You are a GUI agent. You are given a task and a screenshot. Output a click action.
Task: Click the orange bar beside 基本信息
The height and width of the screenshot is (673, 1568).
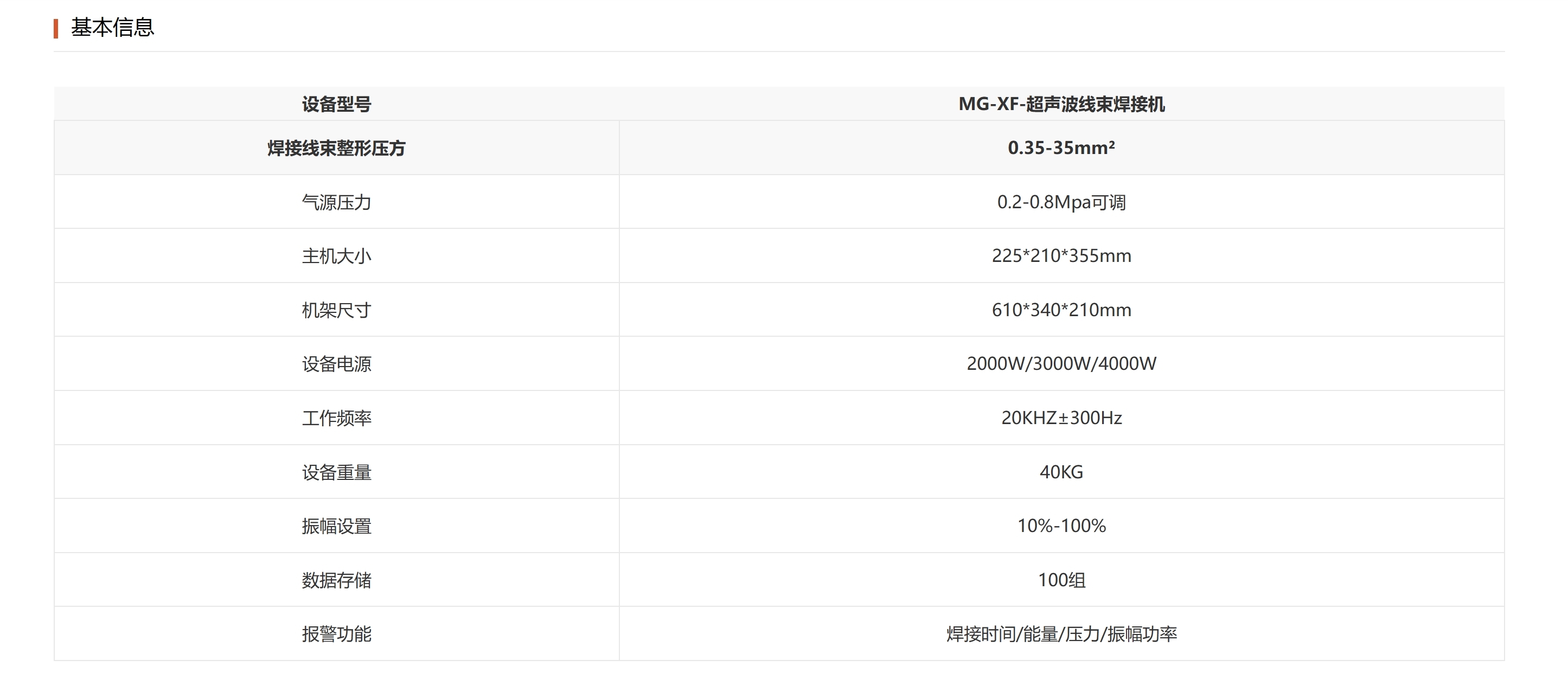tap(56, 27)
